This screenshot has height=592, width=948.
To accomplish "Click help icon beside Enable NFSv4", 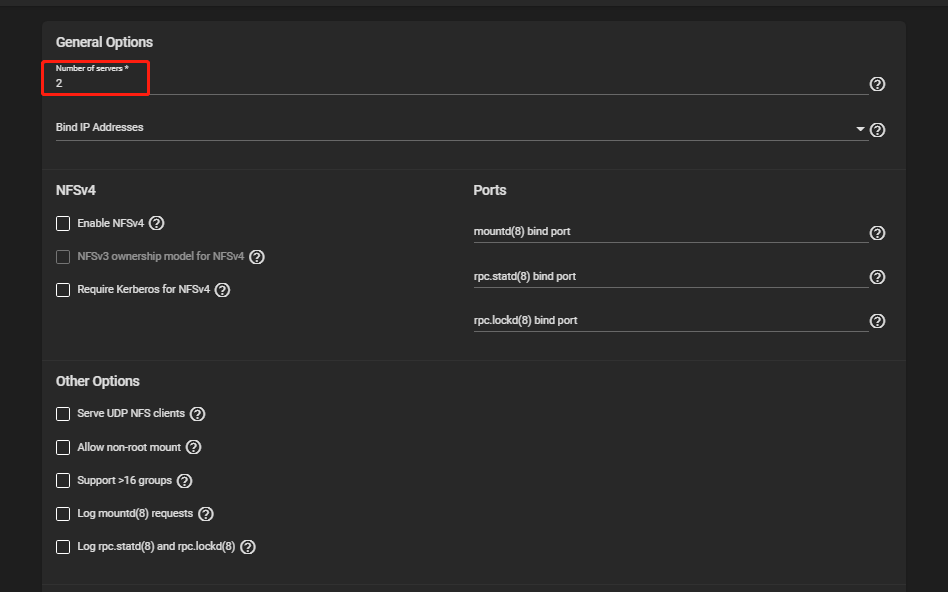I will (157, 224).
